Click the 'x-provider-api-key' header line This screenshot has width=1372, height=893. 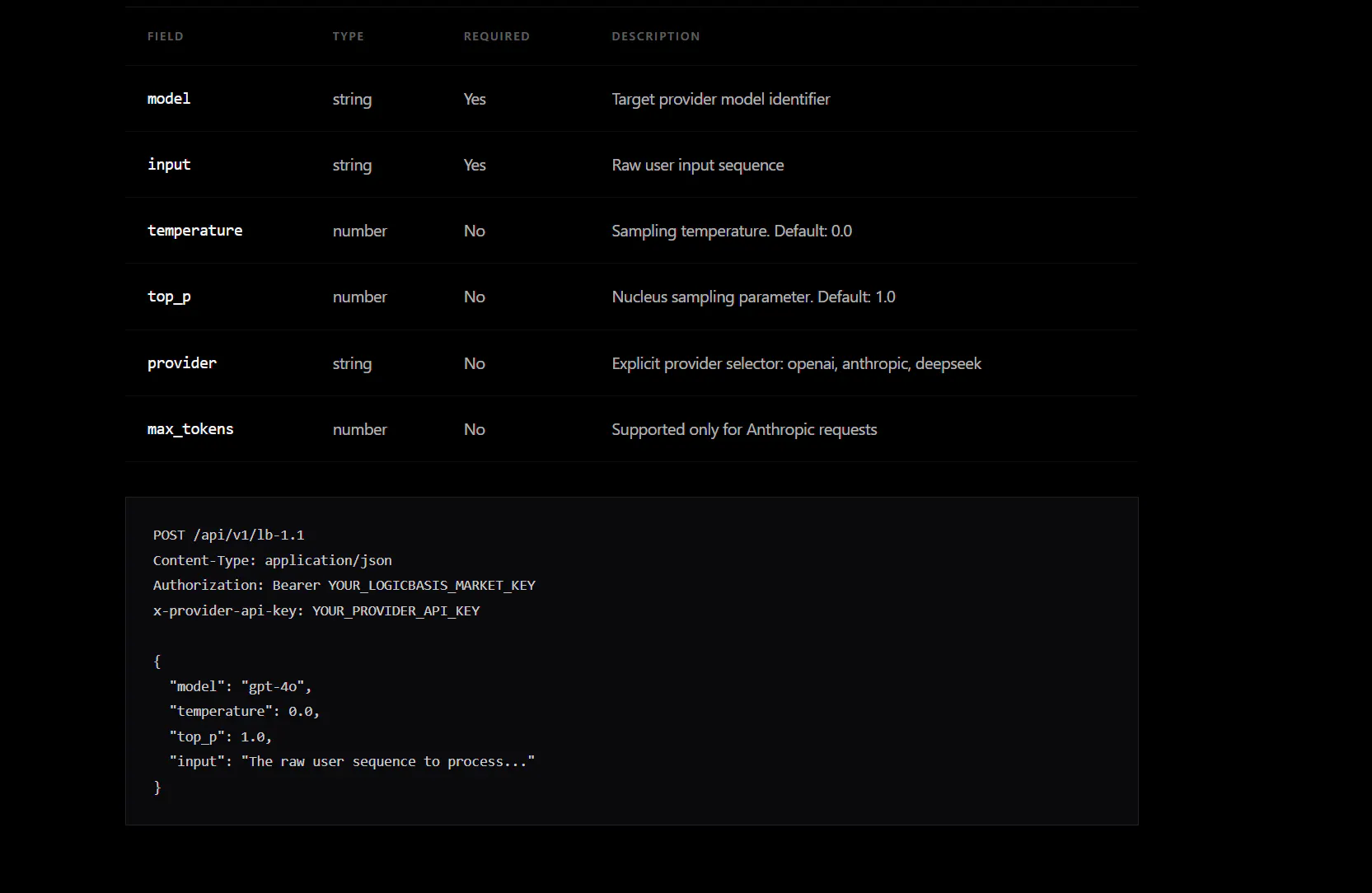(316, 610)
